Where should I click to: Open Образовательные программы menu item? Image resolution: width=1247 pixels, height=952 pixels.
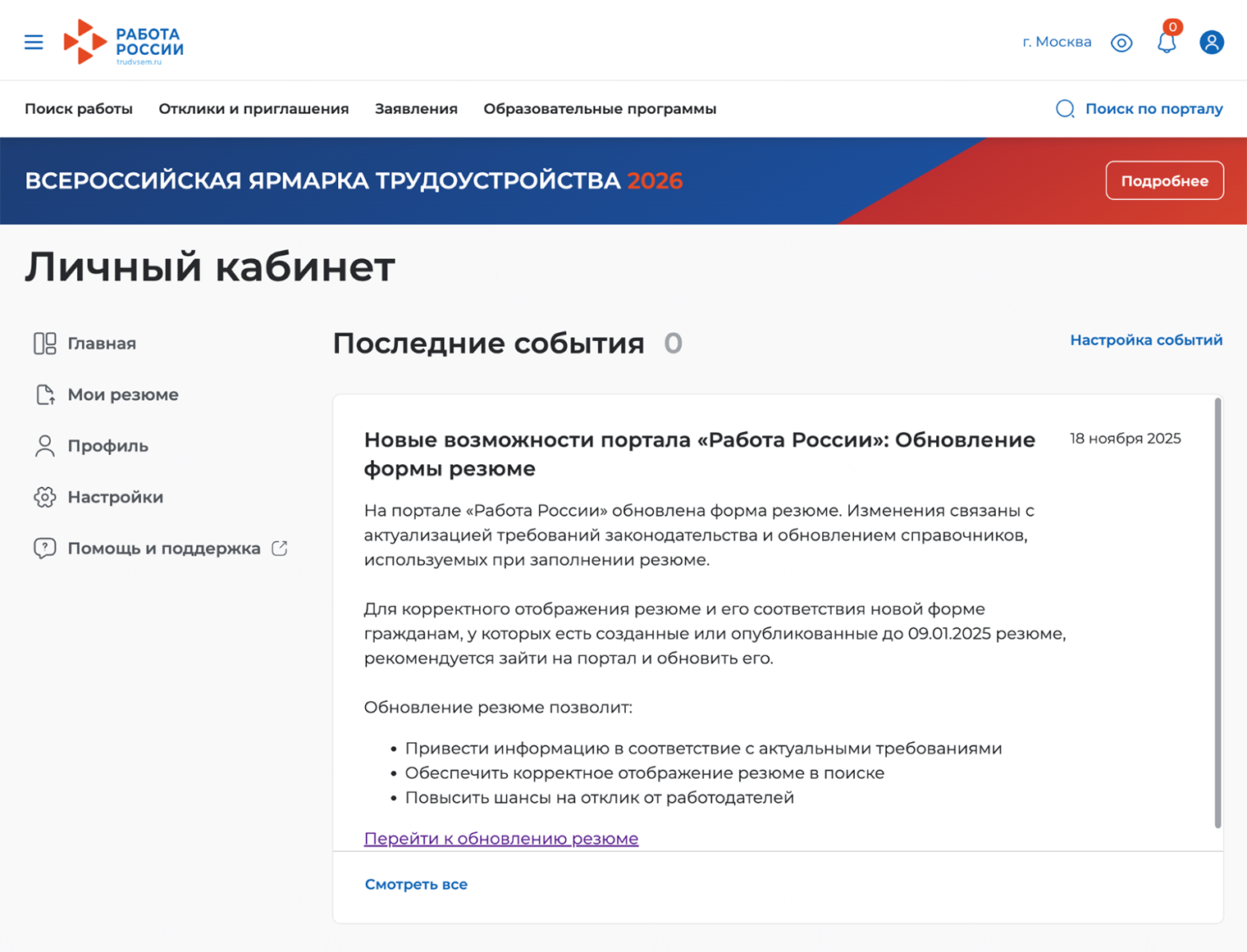pos(600,109)
